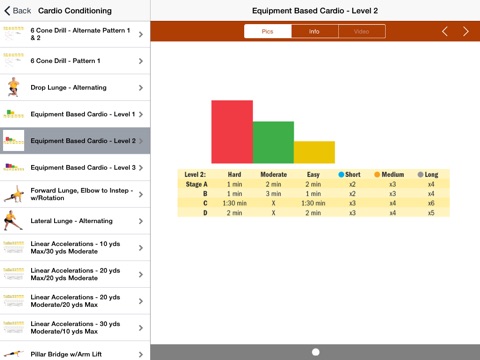Viewport: 480px width, 360px height.
Task: Expand Linear Accelerations 10 yds Max chevron
Action: (141, 248)
